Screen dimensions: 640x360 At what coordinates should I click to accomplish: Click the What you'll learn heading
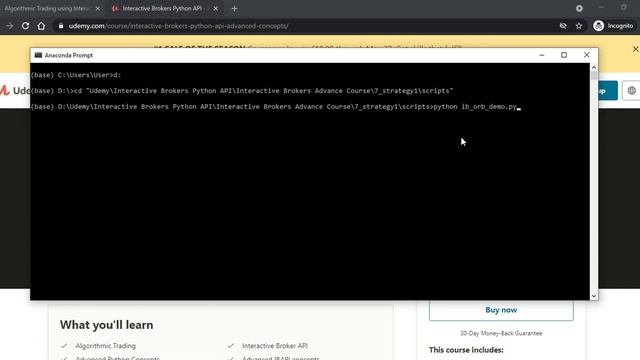tap(107, 325)
